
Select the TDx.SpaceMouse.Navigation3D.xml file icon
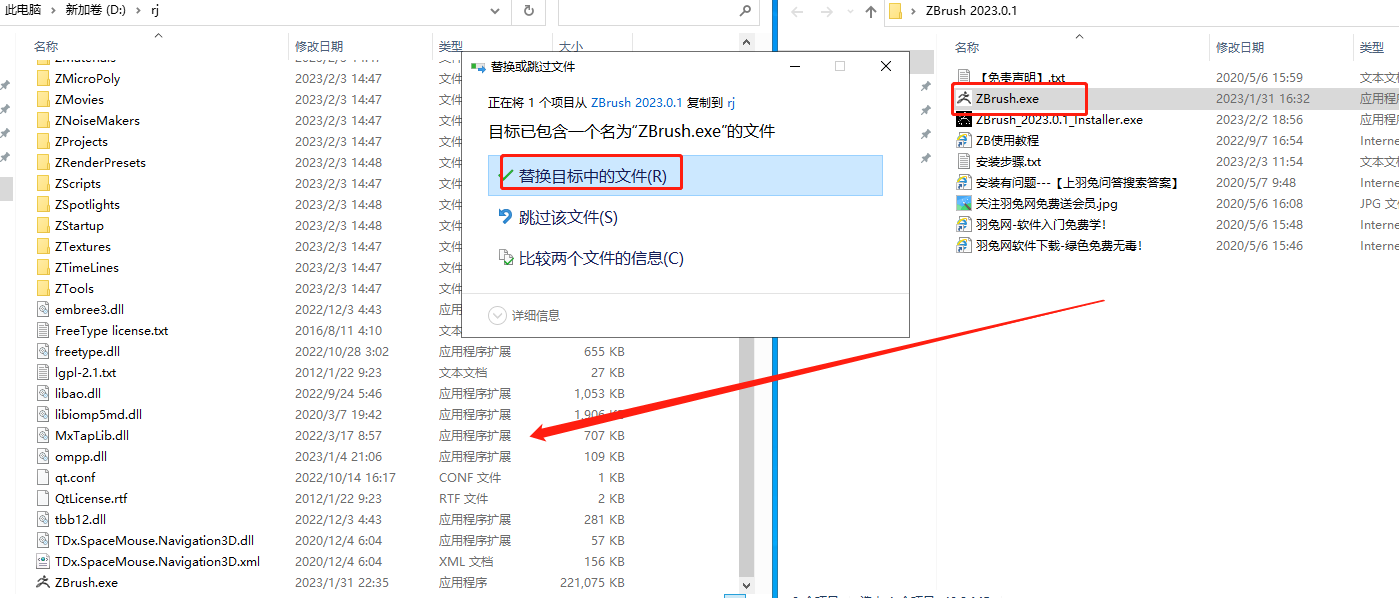(43, 561)
